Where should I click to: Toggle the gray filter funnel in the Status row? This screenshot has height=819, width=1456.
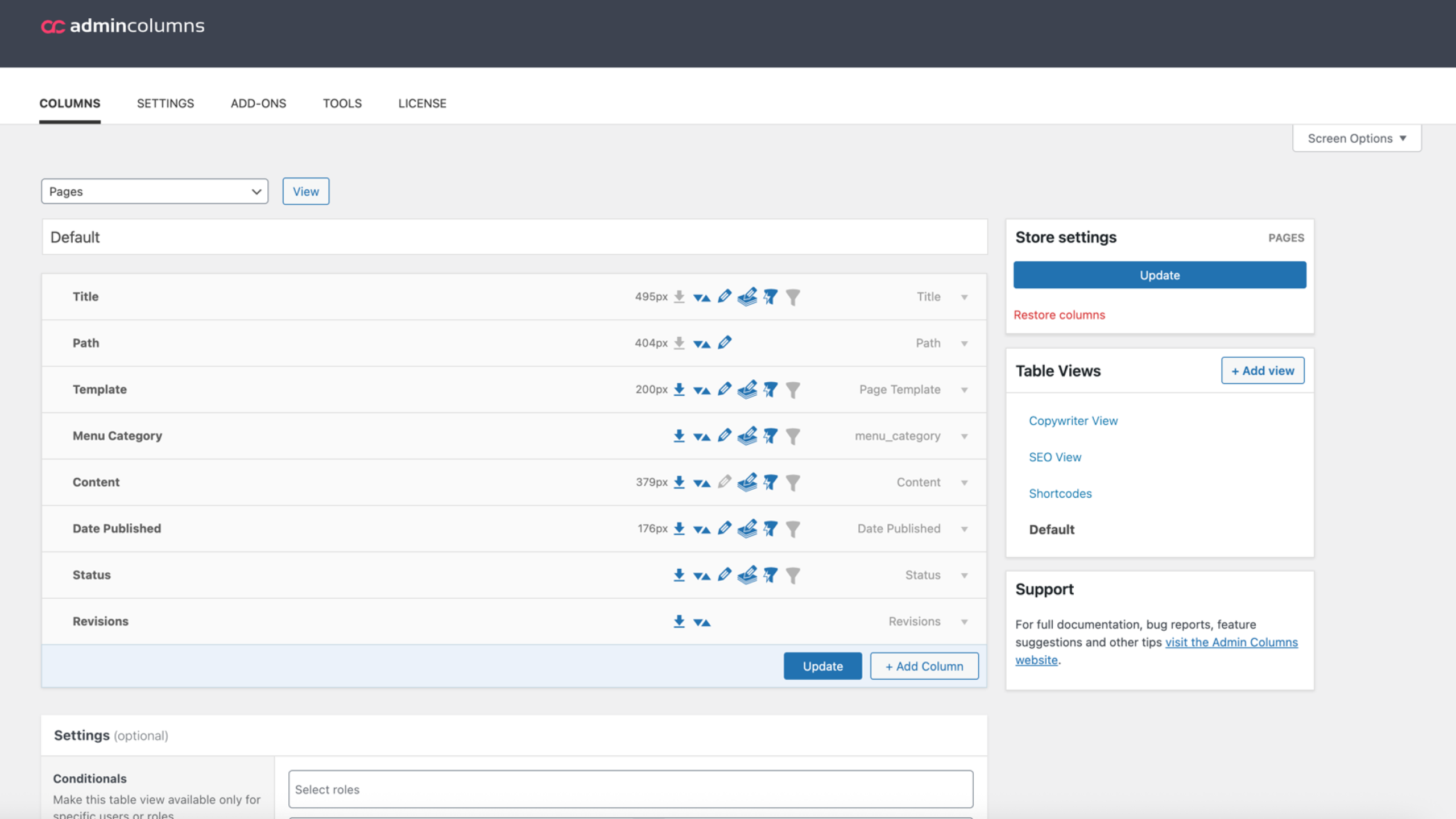[x=793, y=575]
